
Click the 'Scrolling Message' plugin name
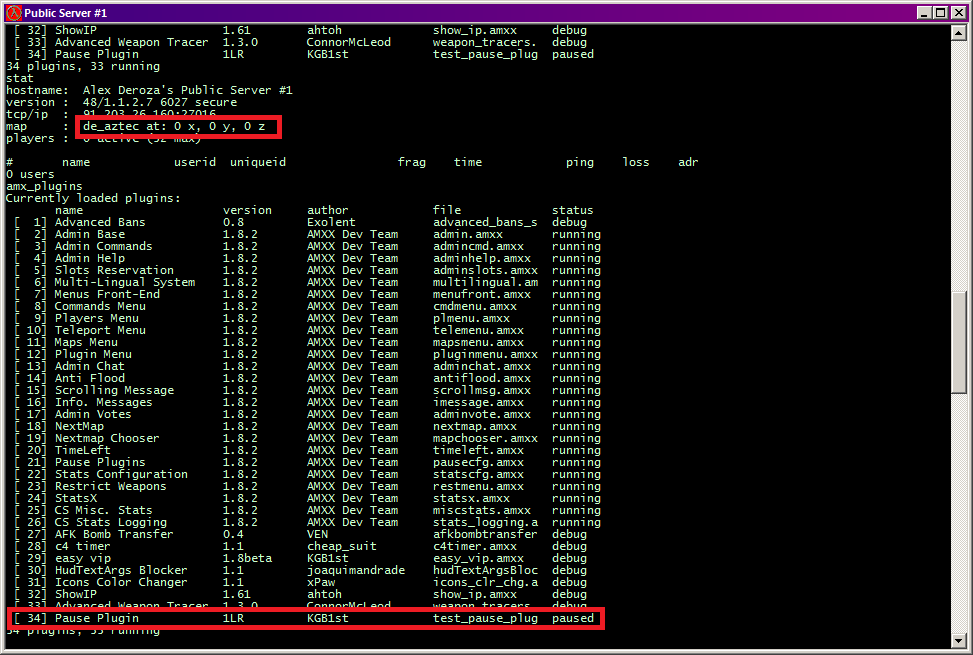pyautogui.click(x=114, y=390)
